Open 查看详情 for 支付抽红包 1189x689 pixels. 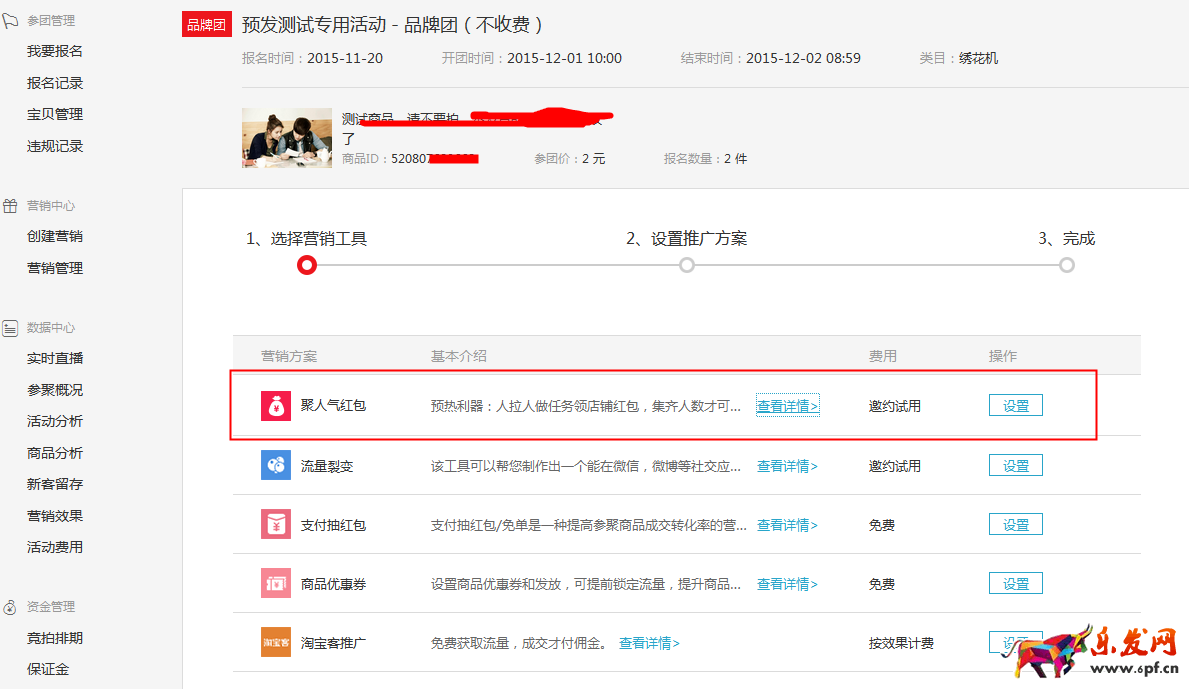(788, 523)
